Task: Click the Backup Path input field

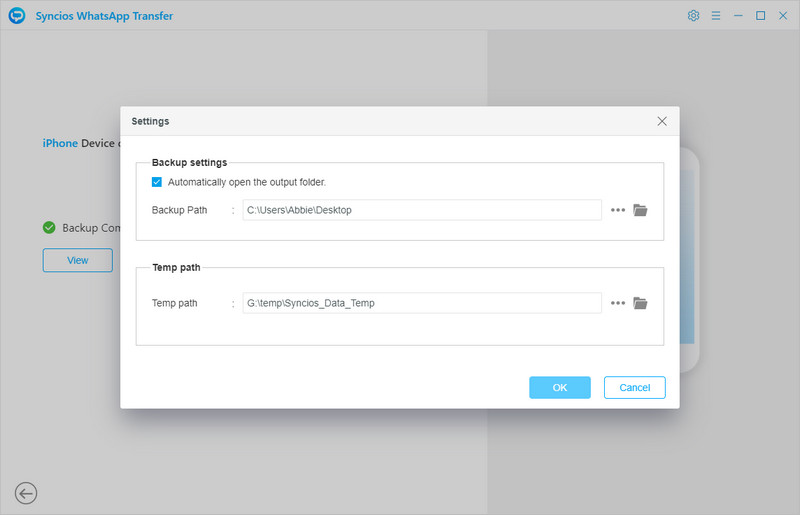Action: (x=422, y=210)
